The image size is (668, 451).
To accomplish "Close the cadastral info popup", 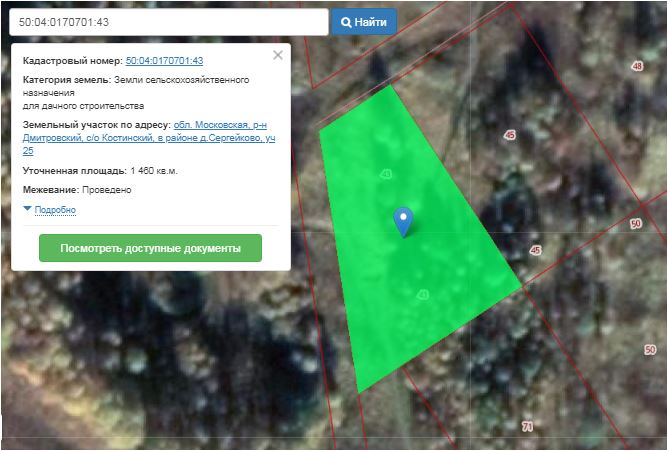I will 278,55.
